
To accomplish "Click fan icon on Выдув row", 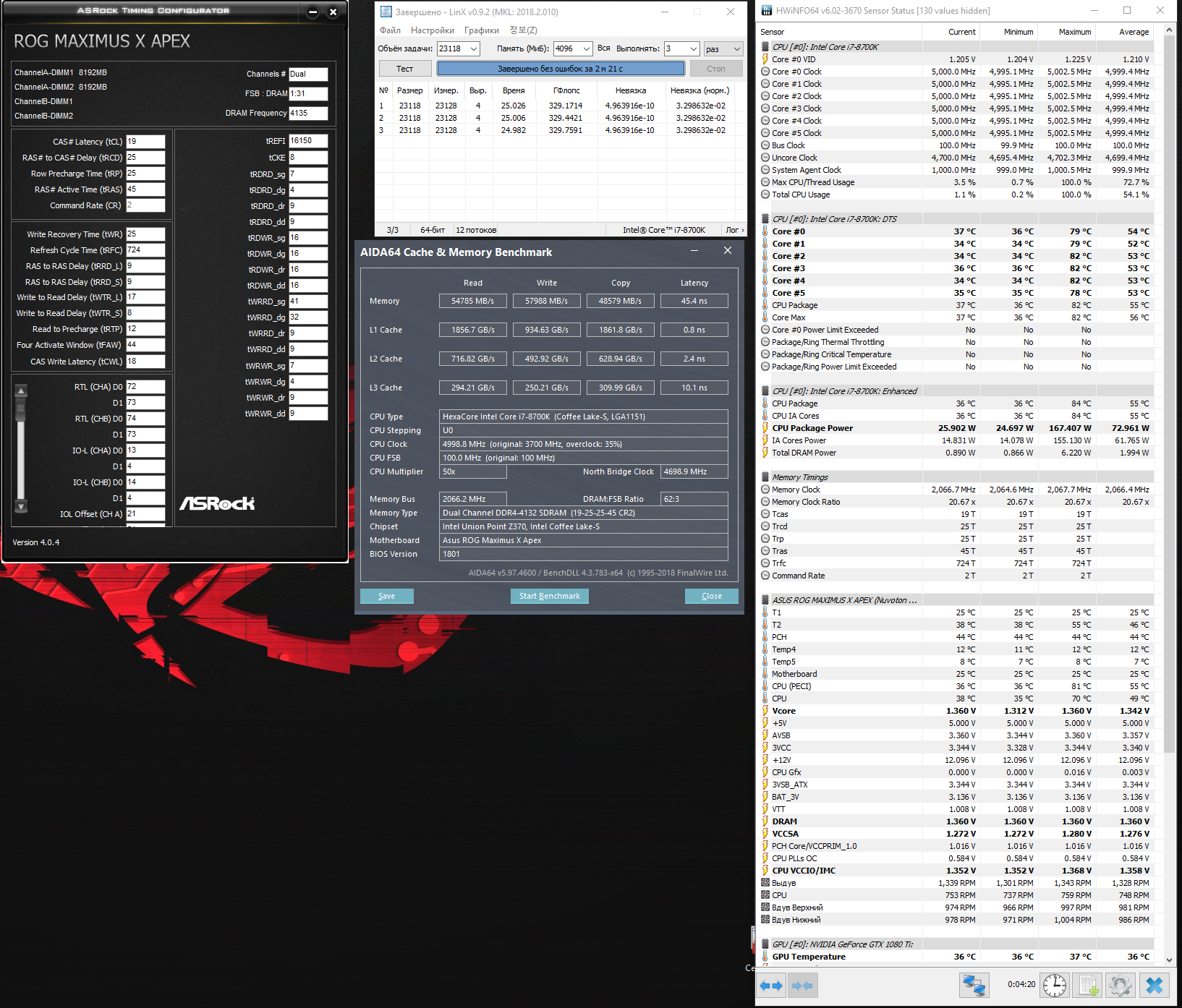I will [x=765, y=883].
